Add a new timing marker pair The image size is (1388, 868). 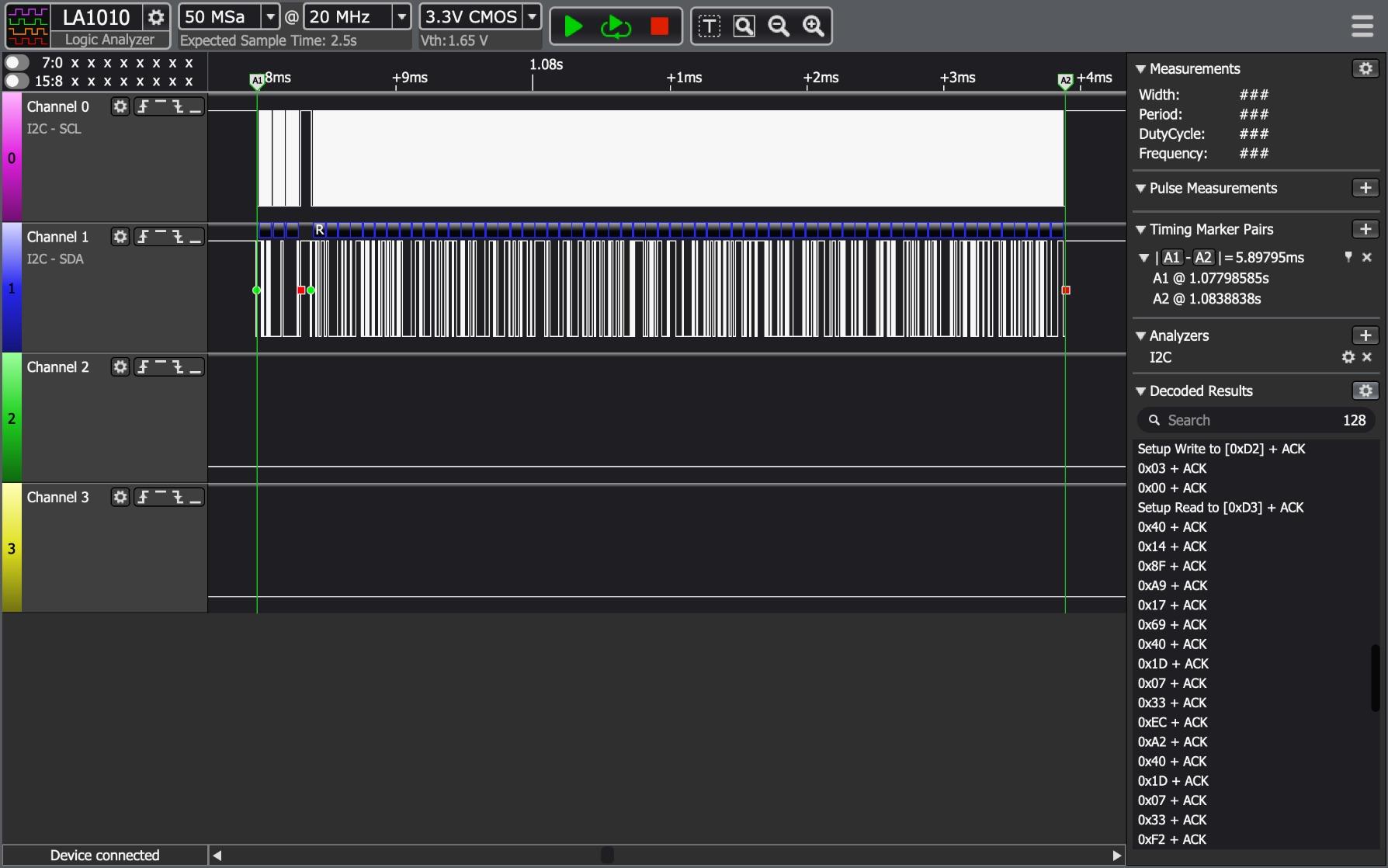pos(1365,229)
